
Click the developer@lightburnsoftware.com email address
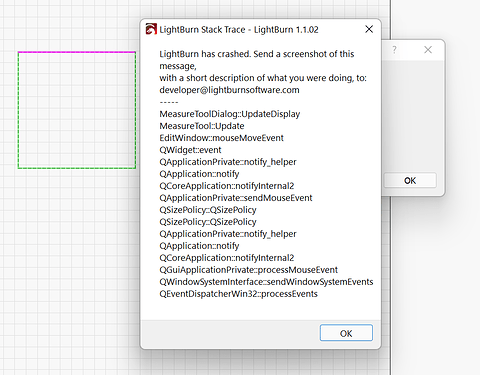[229, 90]
